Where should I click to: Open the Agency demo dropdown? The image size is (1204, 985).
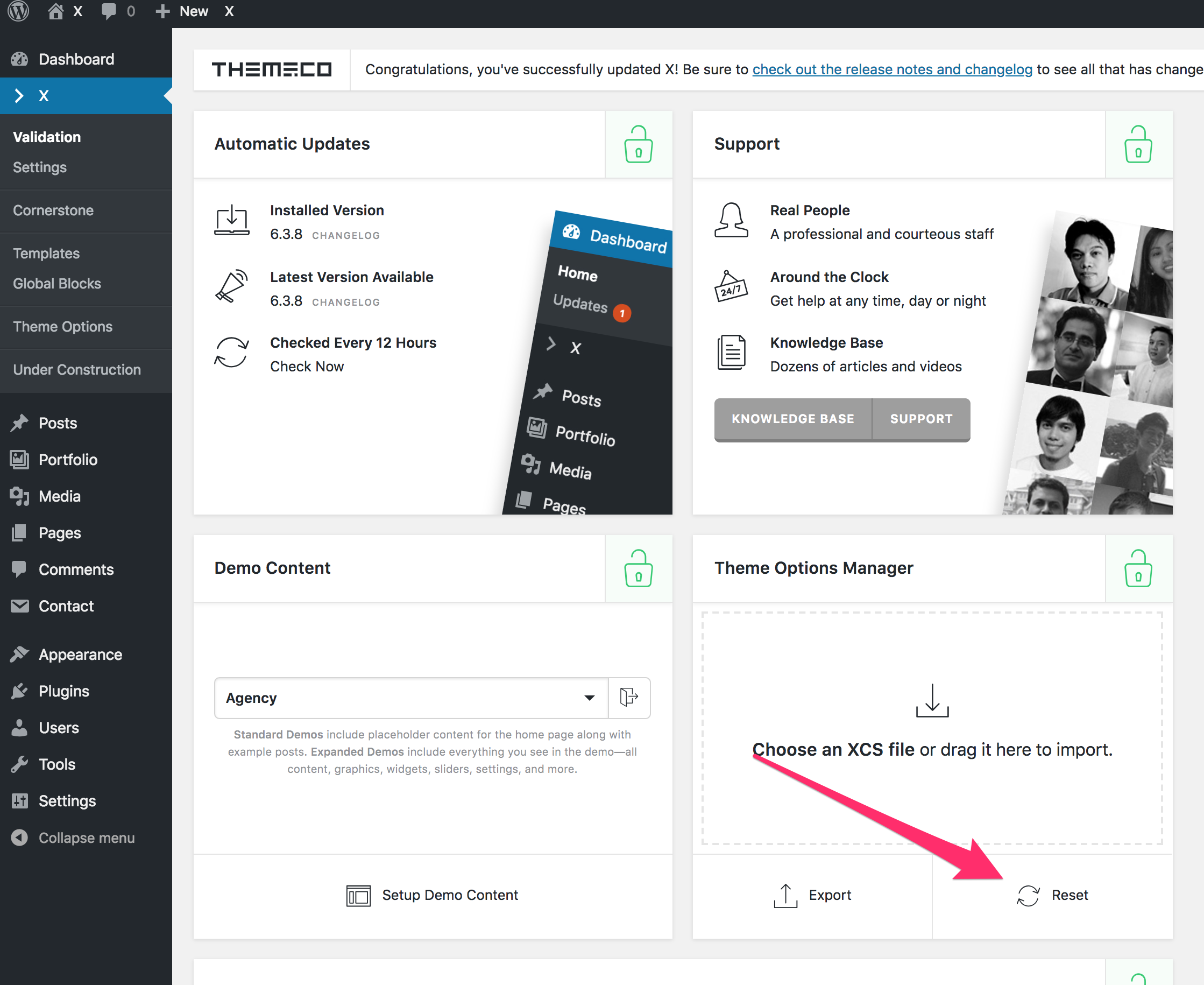(411, 698)
